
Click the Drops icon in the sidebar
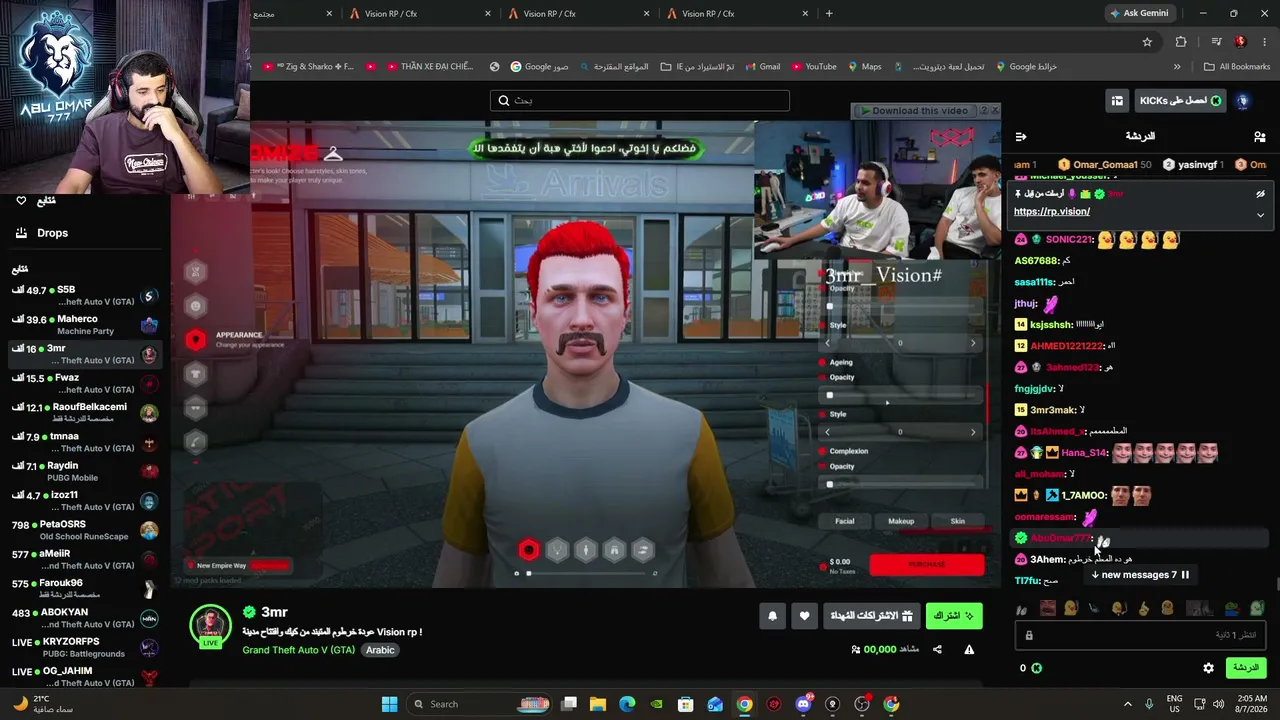(x=21, y=233)
